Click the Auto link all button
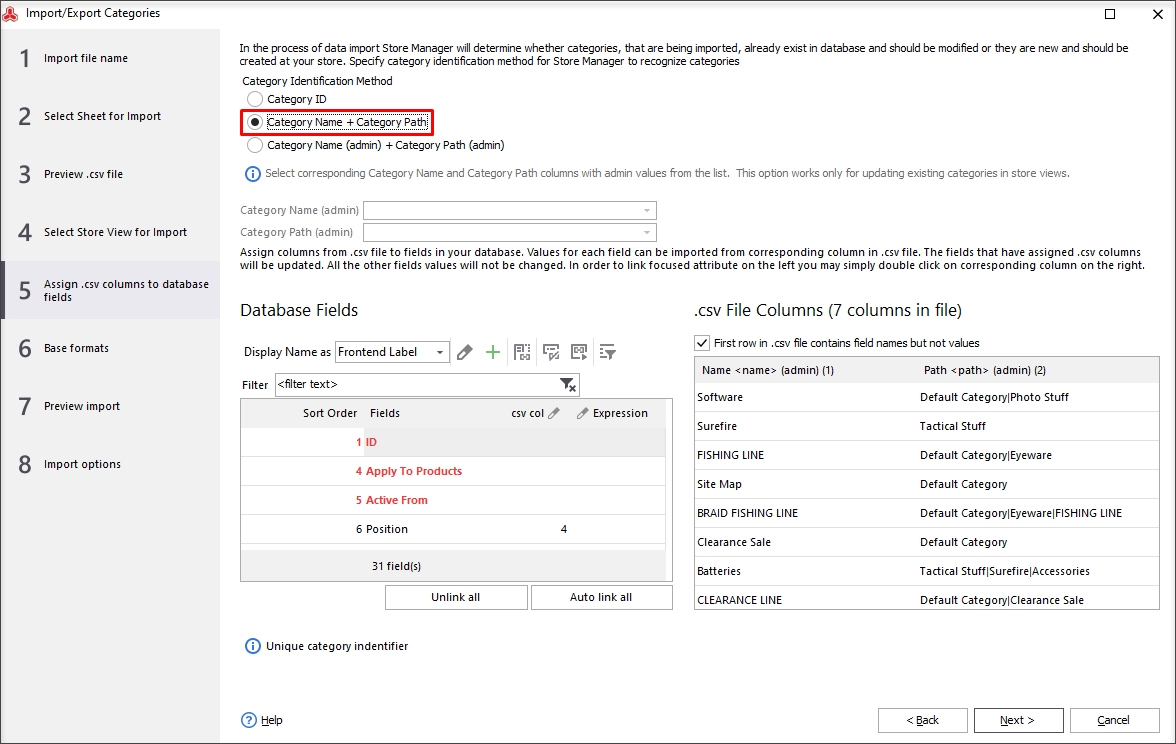 point(602,598)
